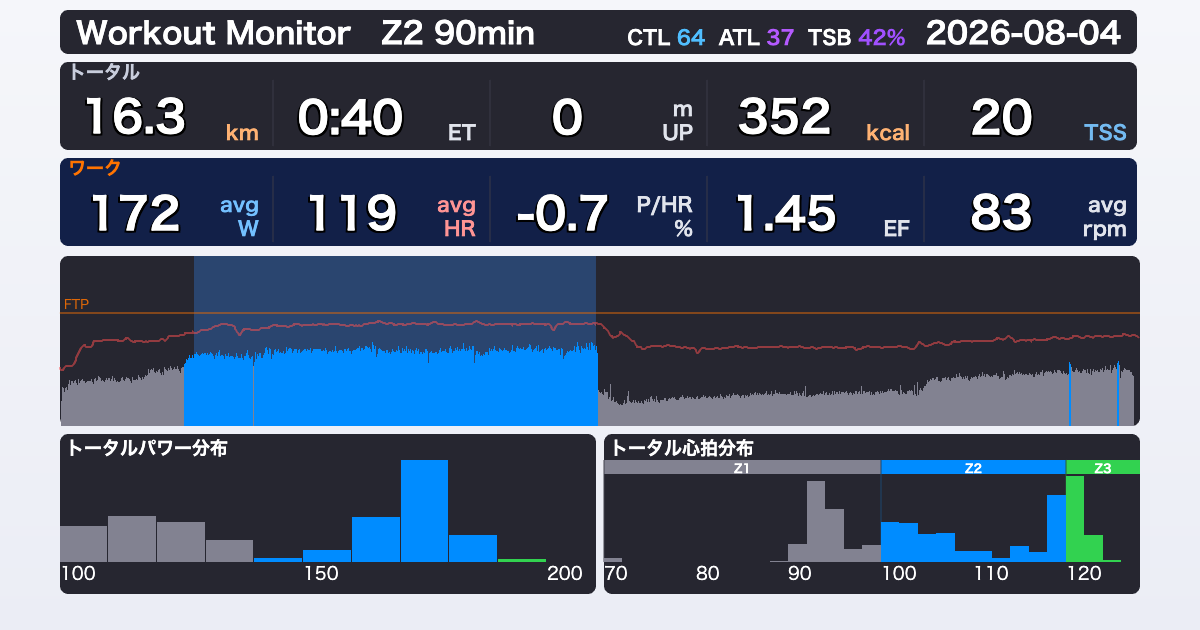Select the highlighted blue work interval in chart
This screenshot has height=630, width=1200.
(395, 341)
